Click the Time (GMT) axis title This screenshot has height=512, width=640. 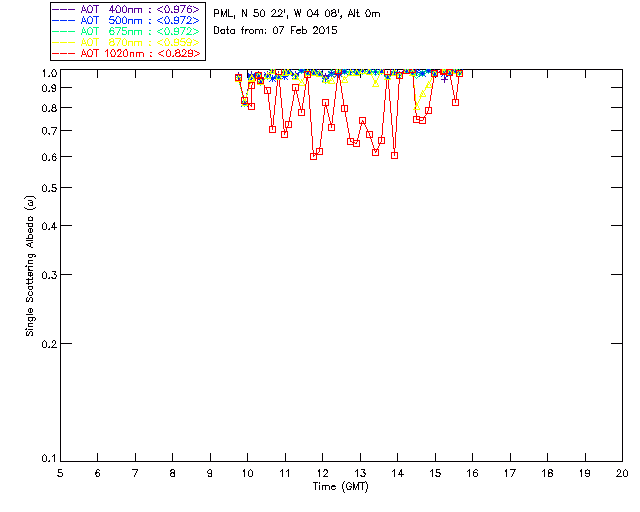[340, 487]
